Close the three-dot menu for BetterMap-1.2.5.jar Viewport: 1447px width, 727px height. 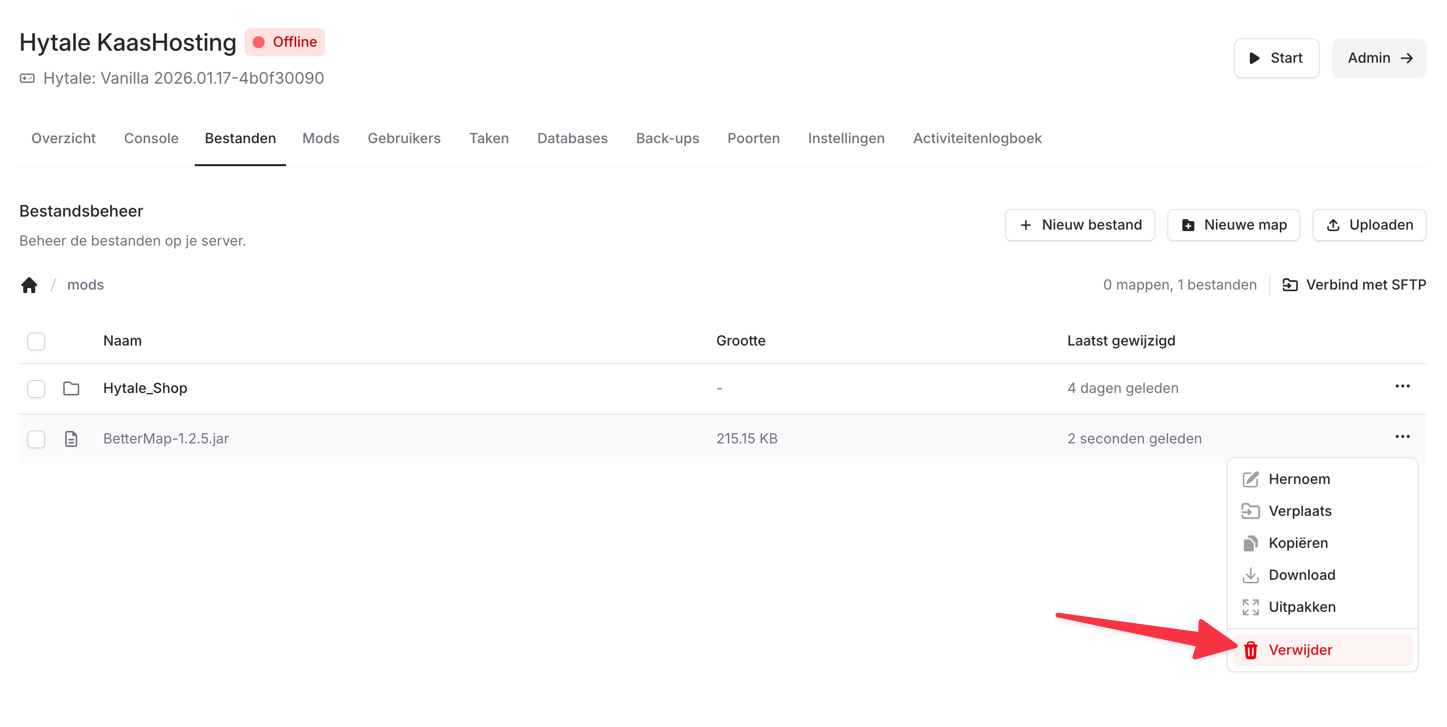click(1402, 436)
